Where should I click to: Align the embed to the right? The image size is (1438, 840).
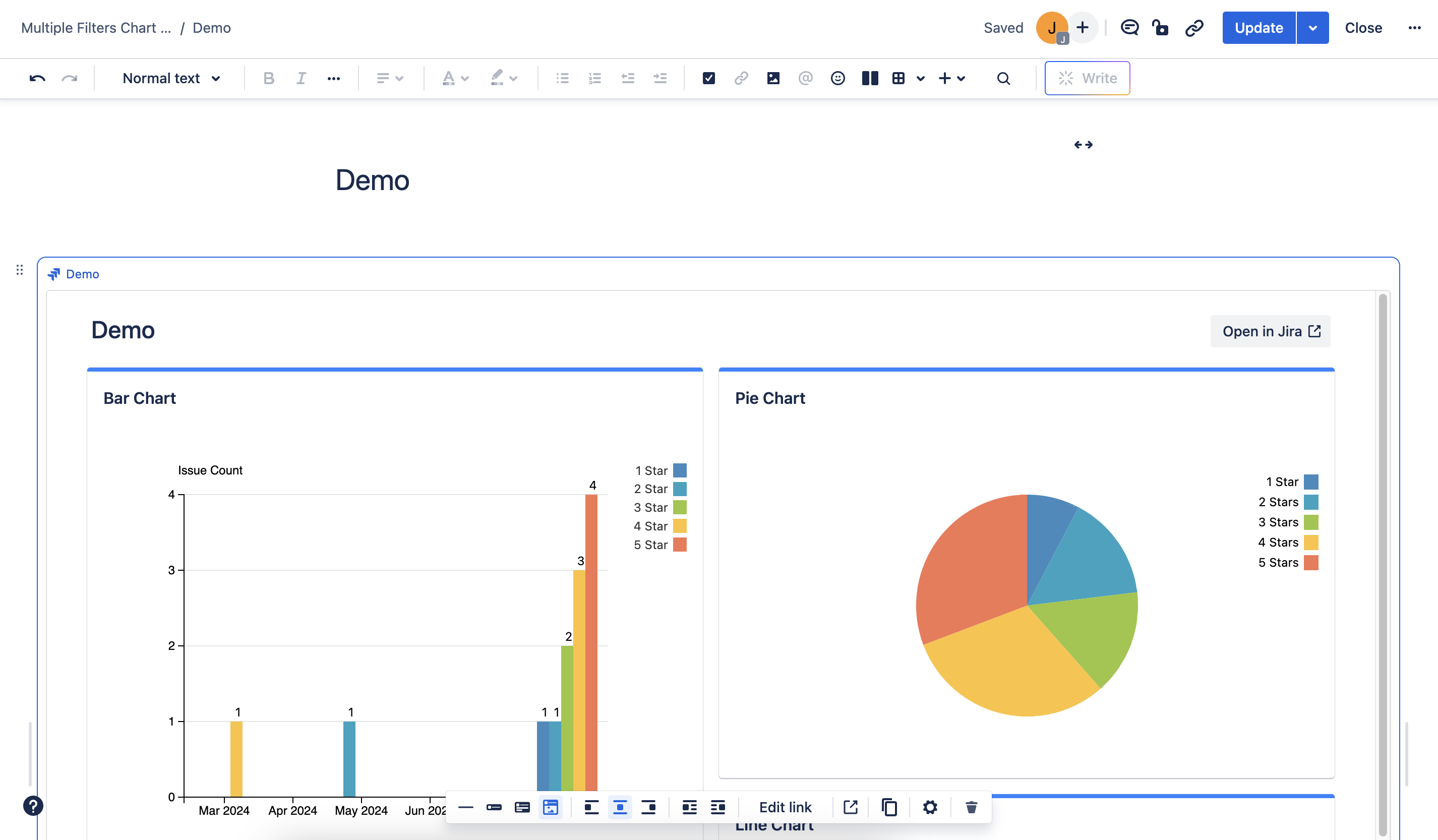click(x=649, y=807)
